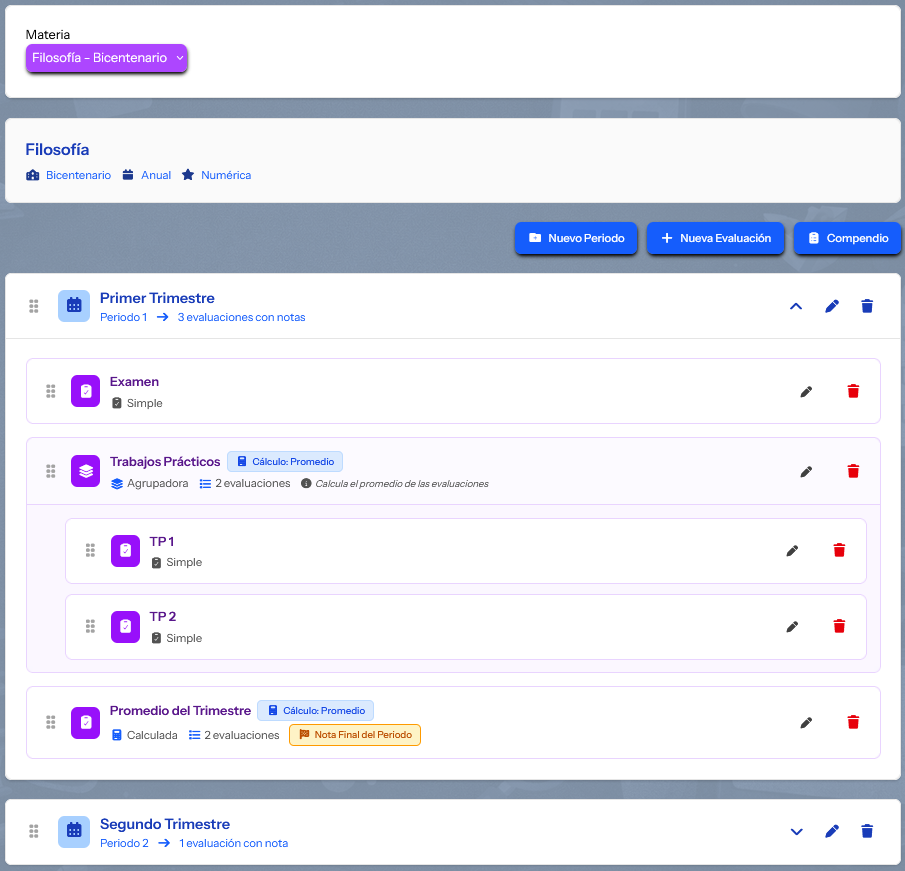Edit the Primer Trimestre period
Image resolution: width=905 pixels, height=871 pixels.
(x=831, y=306)
